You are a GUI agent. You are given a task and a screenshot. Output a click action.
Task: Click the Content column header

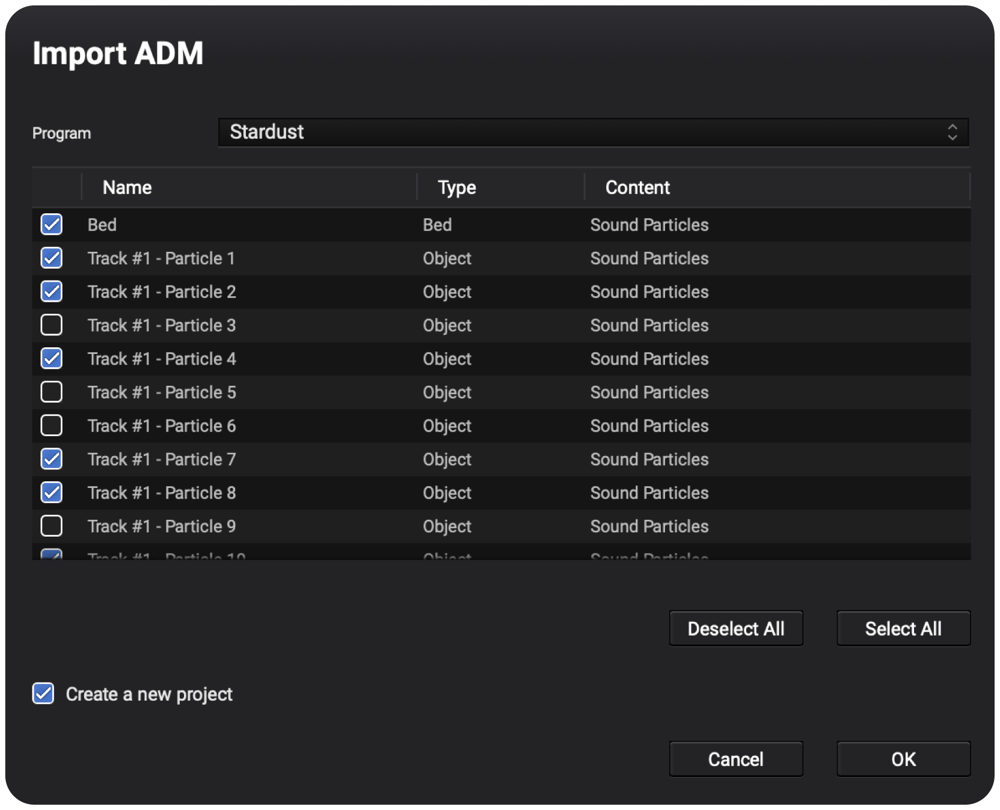pyautogui.click(x=637, y=187)
